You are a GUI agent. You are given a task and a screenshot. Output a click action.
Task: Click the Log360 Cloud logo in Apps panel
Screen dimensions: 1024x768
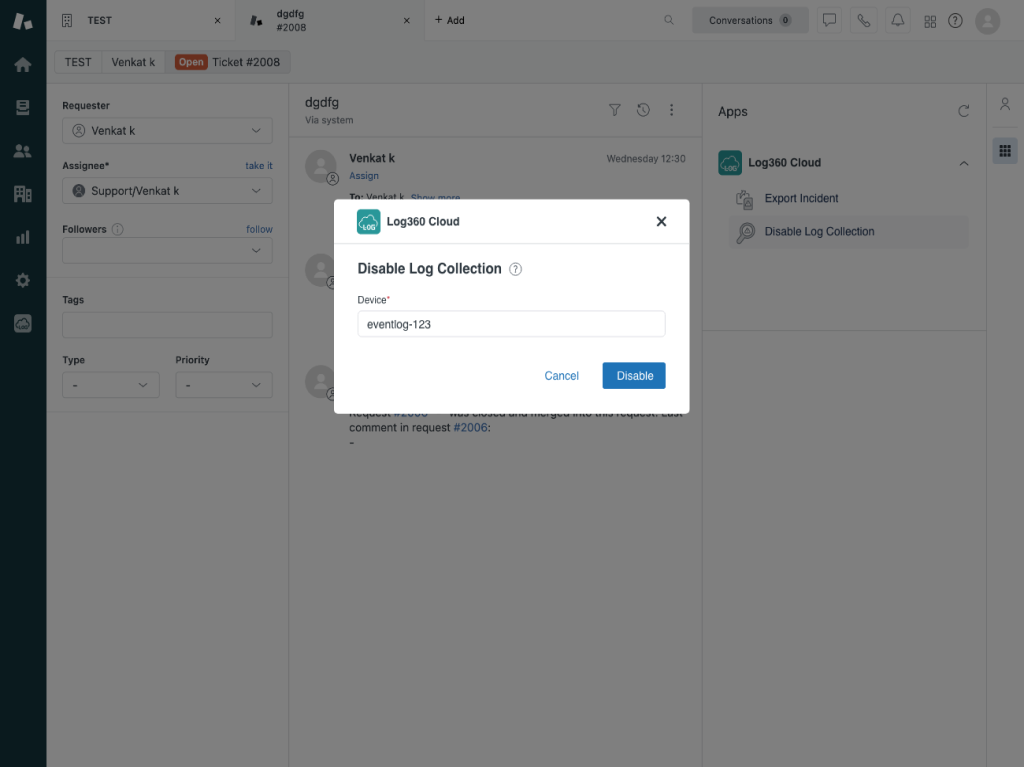pyautogui.click(x=730, y=163)
